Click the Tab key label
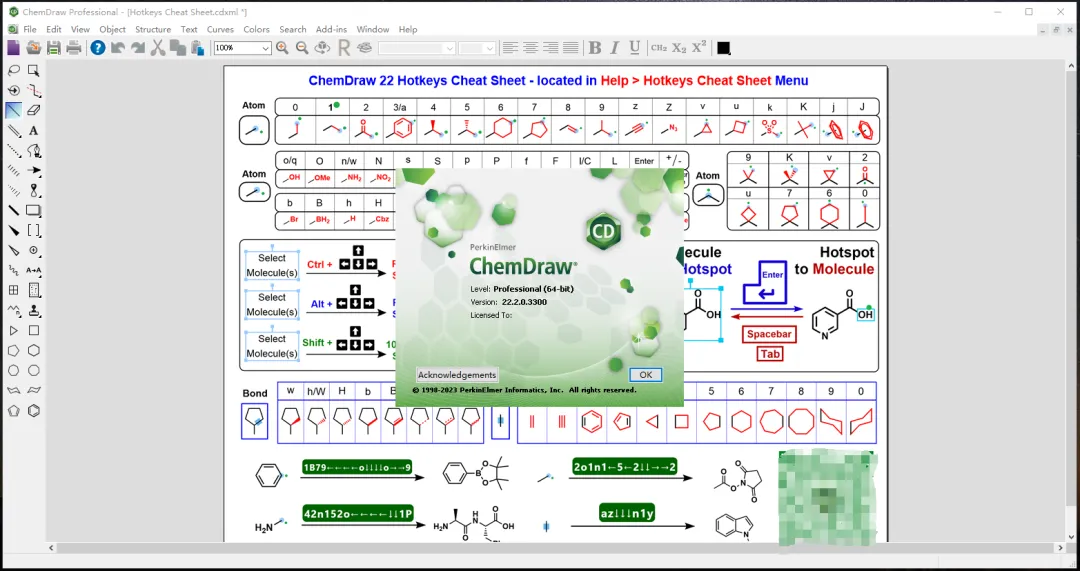1080x571 pixels. [770, 354]
